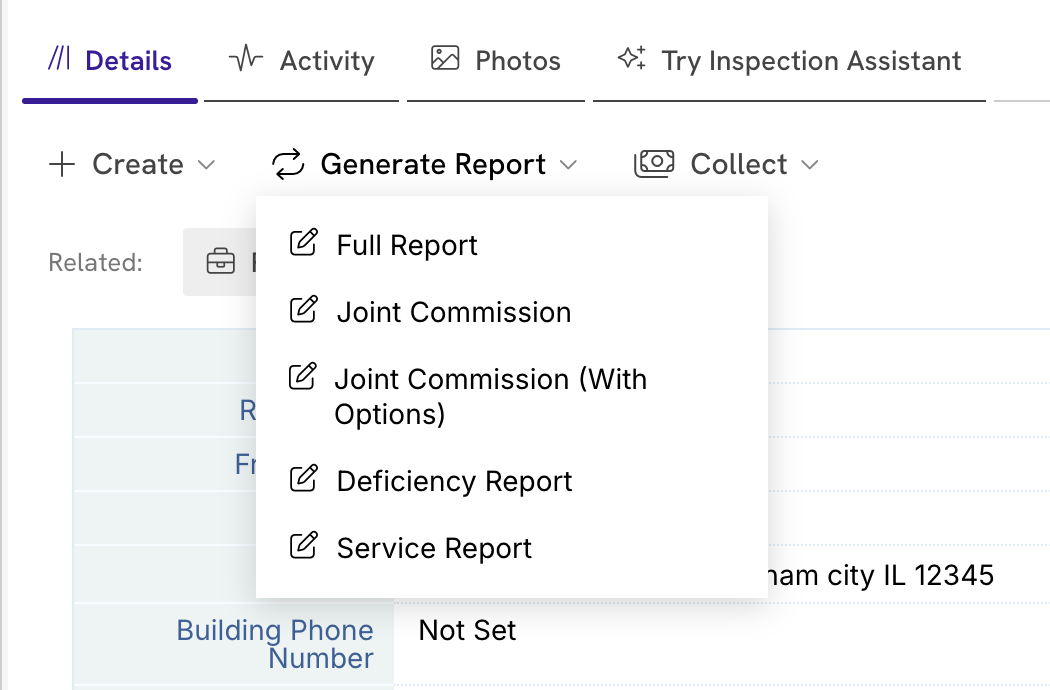Open the Collect dropdown

click(727, 164)
